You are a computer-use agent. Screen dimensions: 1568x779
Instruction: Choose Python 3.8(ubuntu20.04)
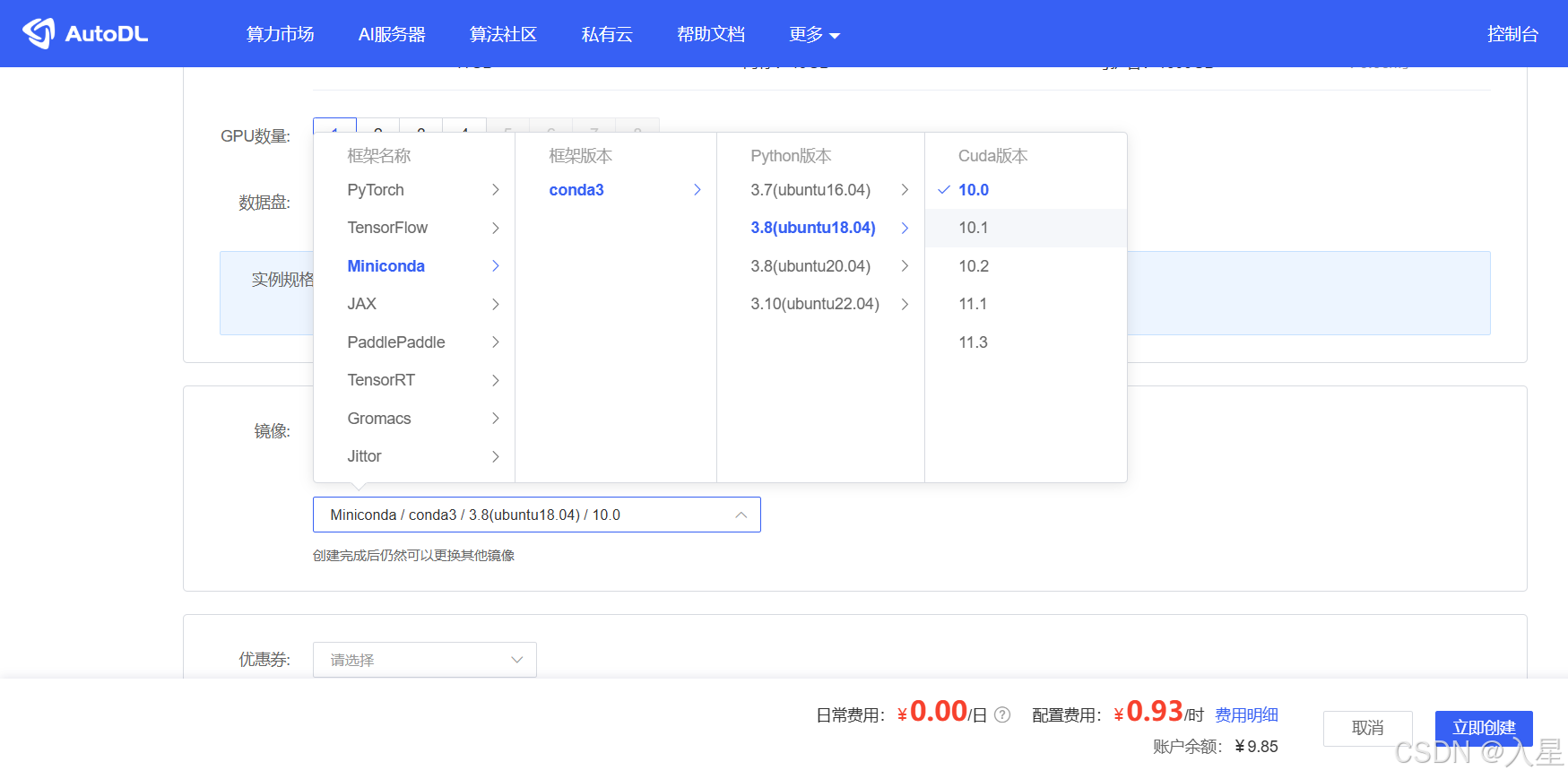(x=820, y=266)
